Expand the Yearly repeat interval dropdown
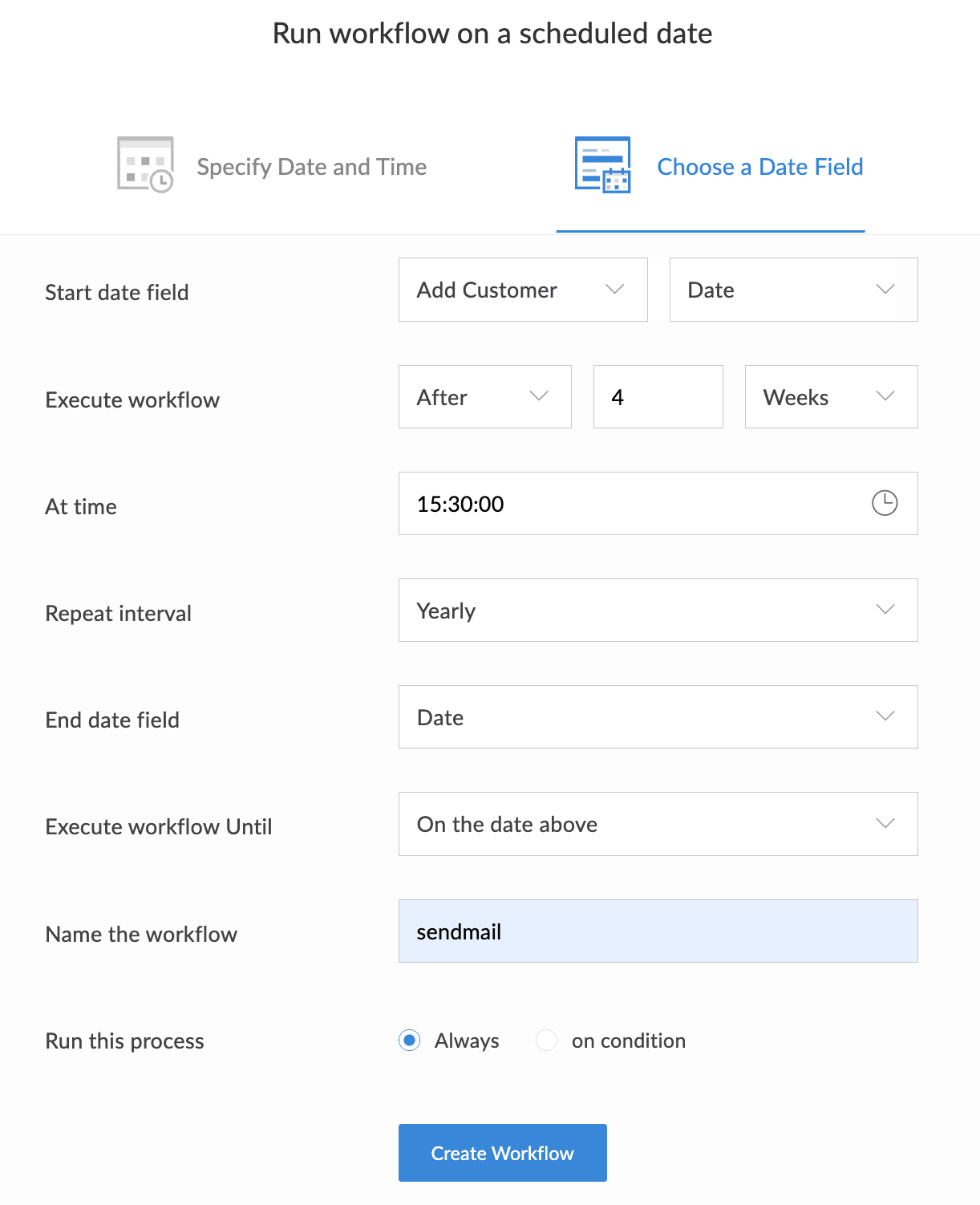Screen dimensions: 980x1205 657,611
